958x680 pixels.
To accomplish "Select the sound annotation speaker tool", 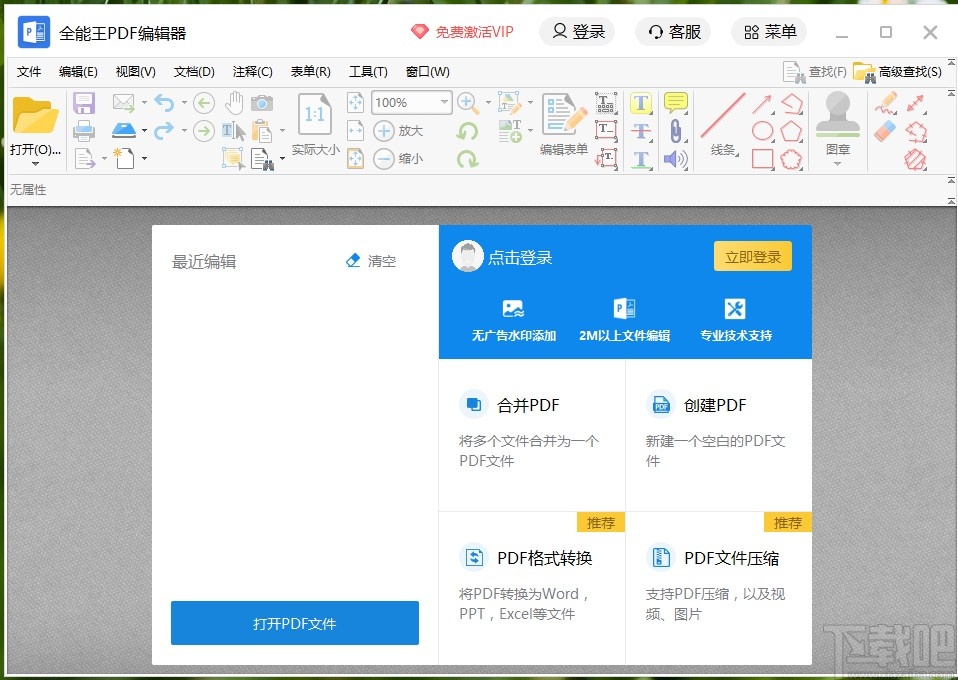I will point(676,159).
